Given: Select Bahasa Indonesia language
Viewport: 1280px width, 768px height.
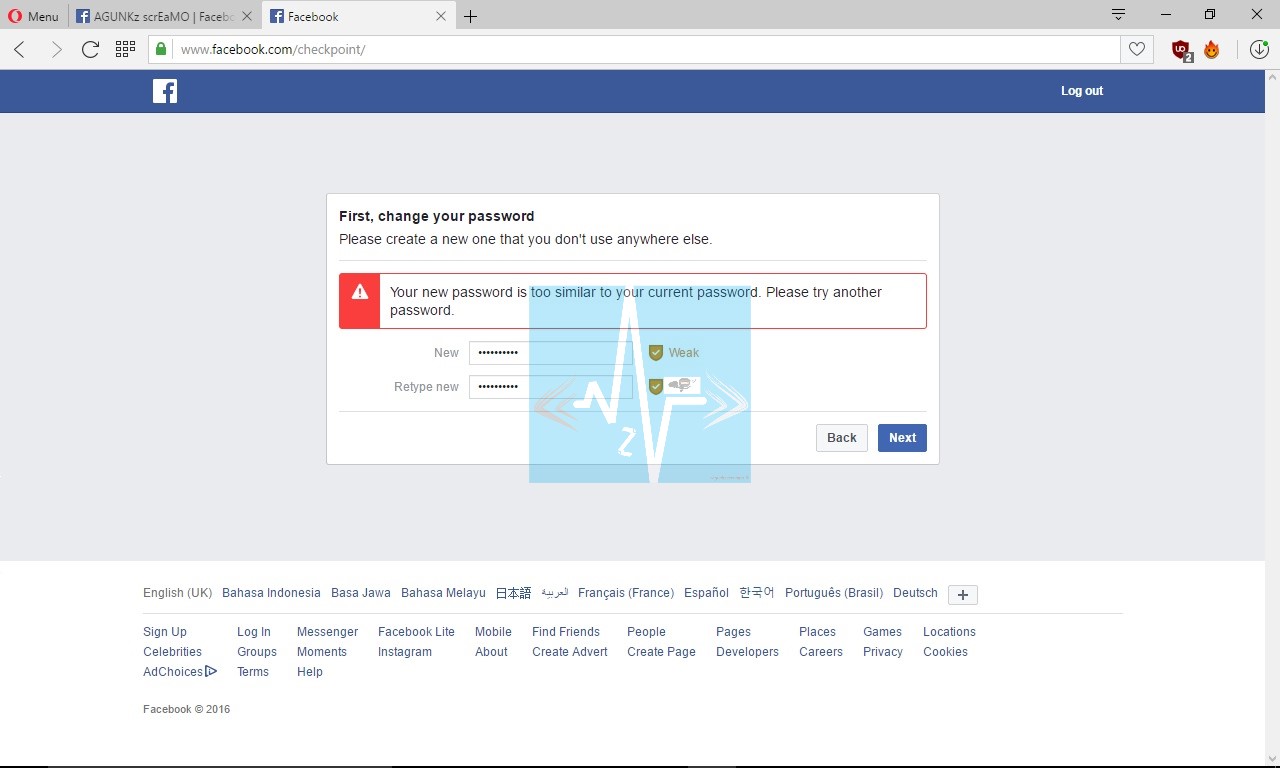Looking at the screenshot, I should [x=271, y=593].
